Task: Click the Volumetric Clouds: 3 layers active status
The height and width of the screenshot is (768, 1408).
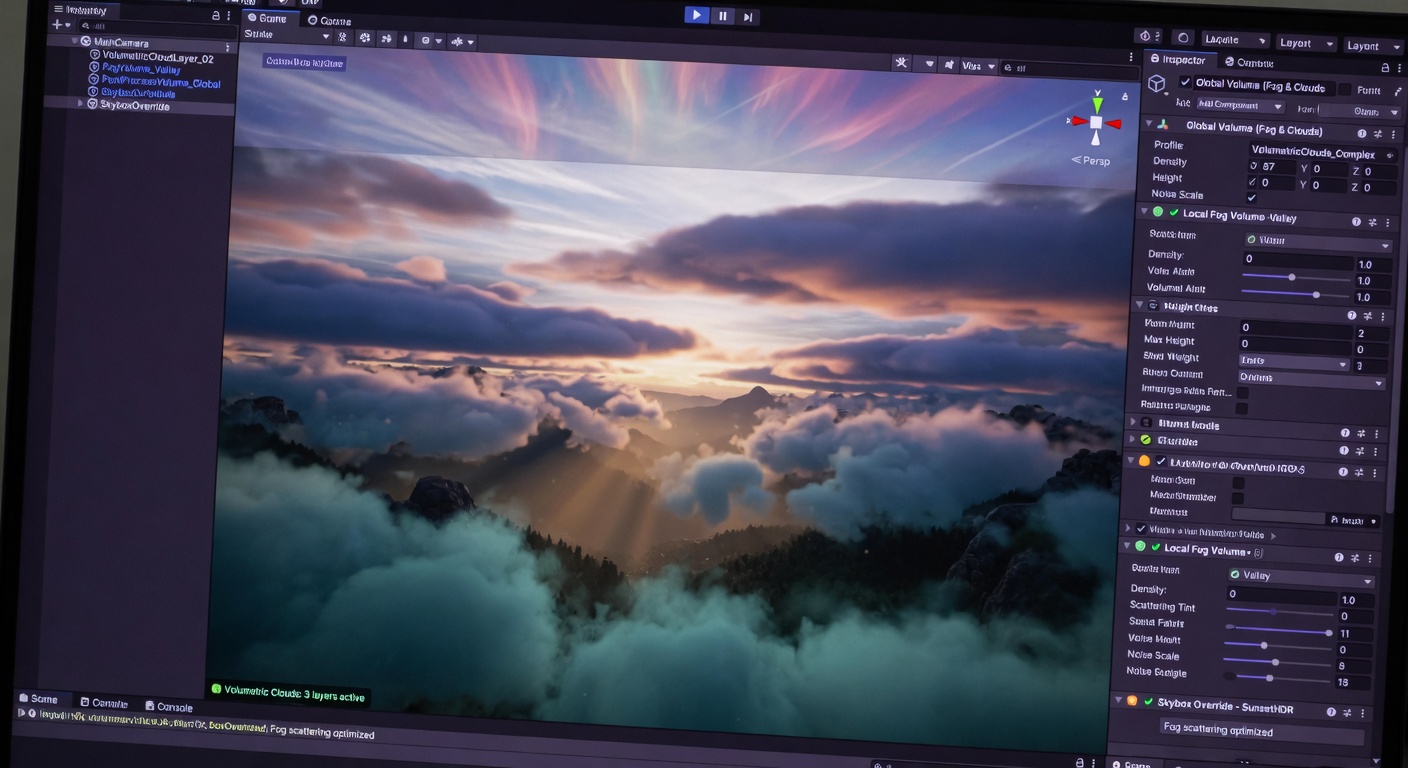Action: pyautogui.click(x=288, y=692)
